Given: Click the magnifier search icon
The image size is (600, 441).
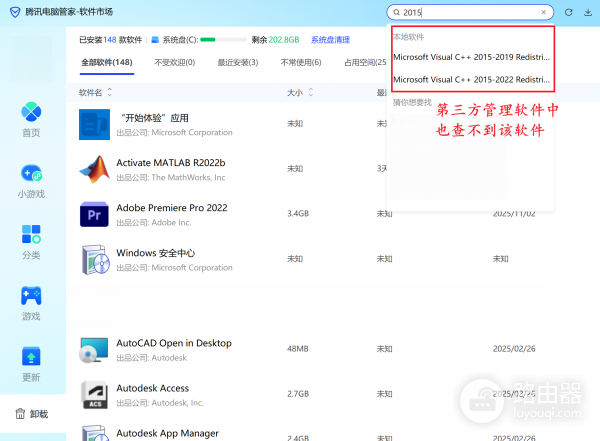Looking at the screenshot, I should click(396, 12).
